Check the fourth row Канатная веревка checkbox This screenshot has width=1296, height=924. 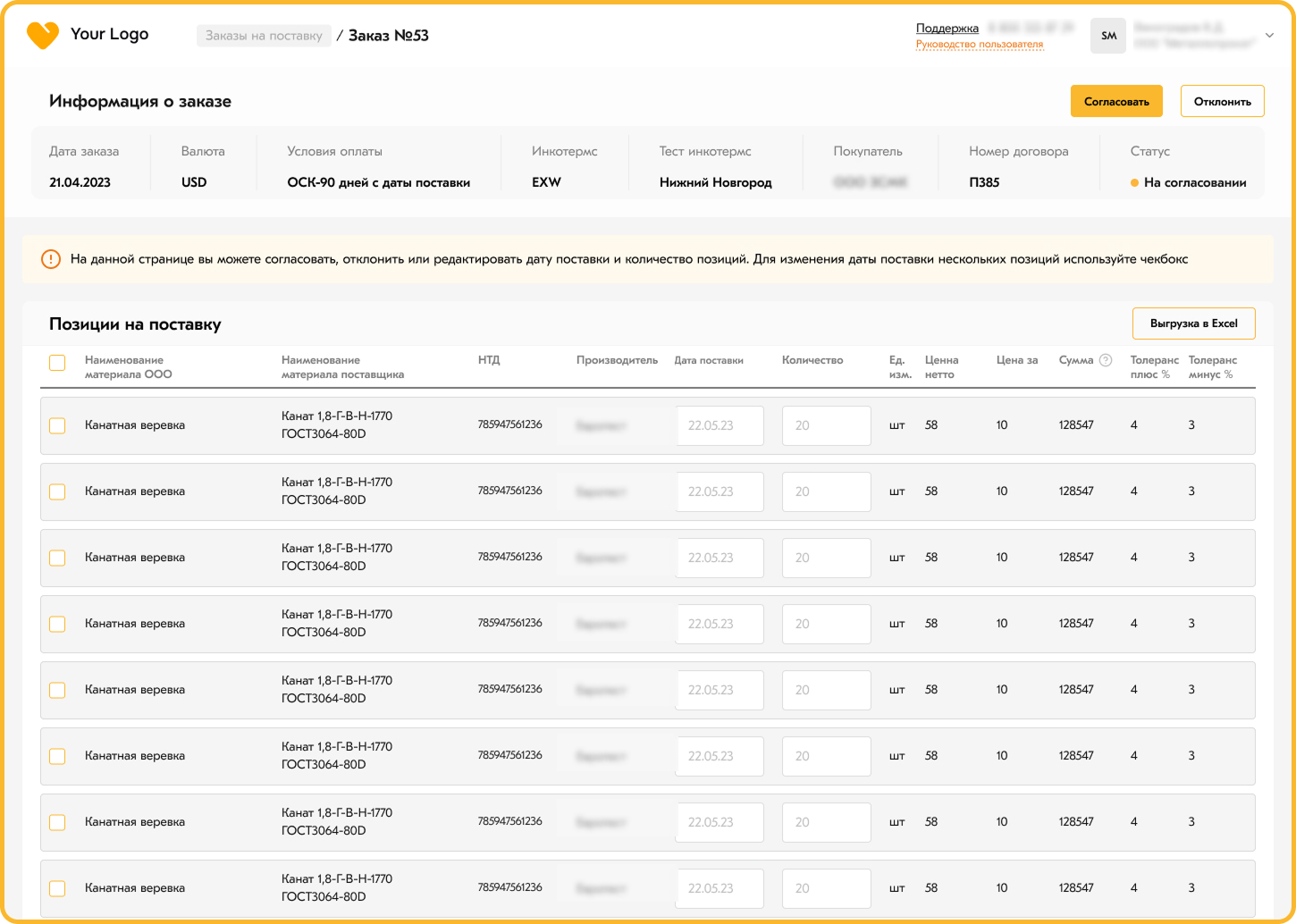pyautogui.click(x=57, y=624)
